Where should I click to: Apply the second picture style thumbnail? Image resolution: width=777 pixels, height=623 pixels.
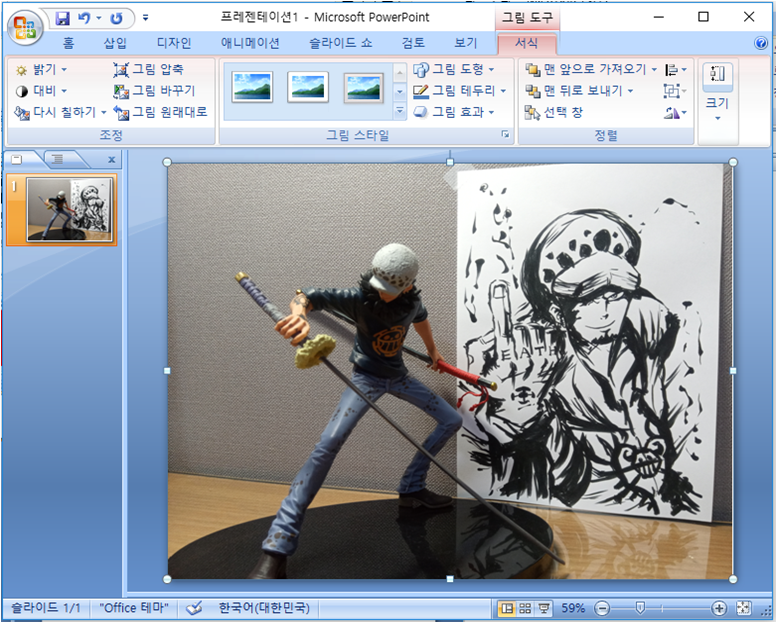coord(308,87)
